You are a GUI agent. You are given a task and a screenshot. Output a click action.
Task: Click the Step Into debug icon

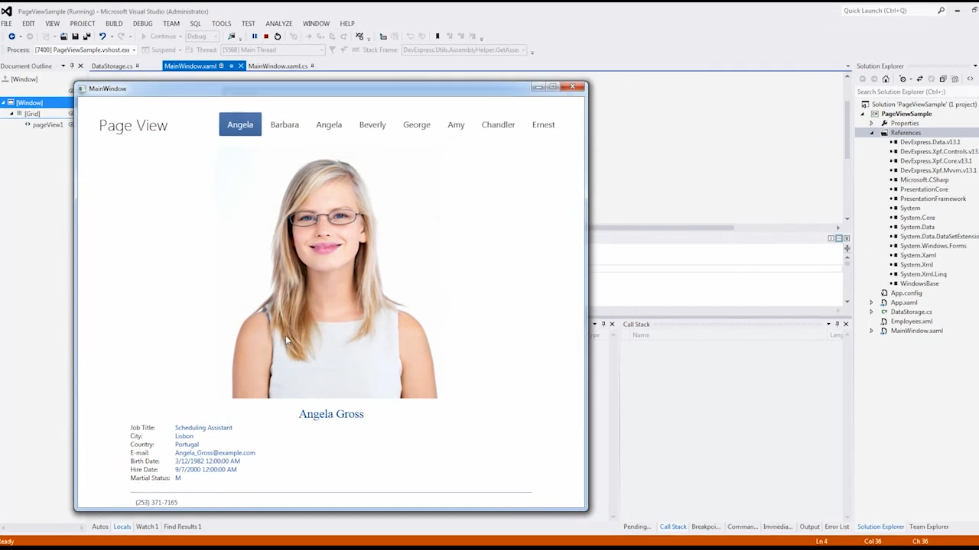(320, 37)
